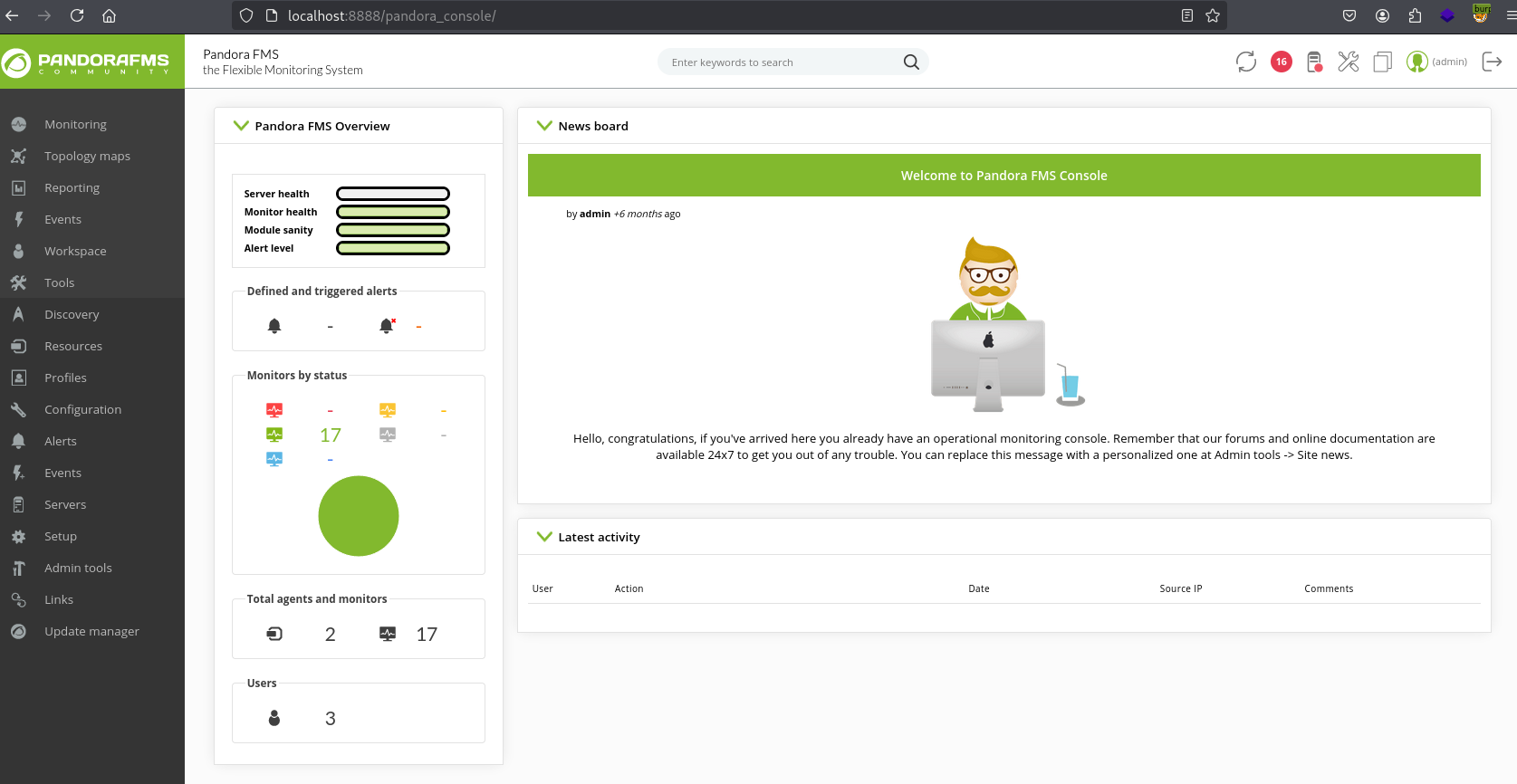1517x784 pixels.
Task: Open the red 16 notifications badge
Action: 1281,62
